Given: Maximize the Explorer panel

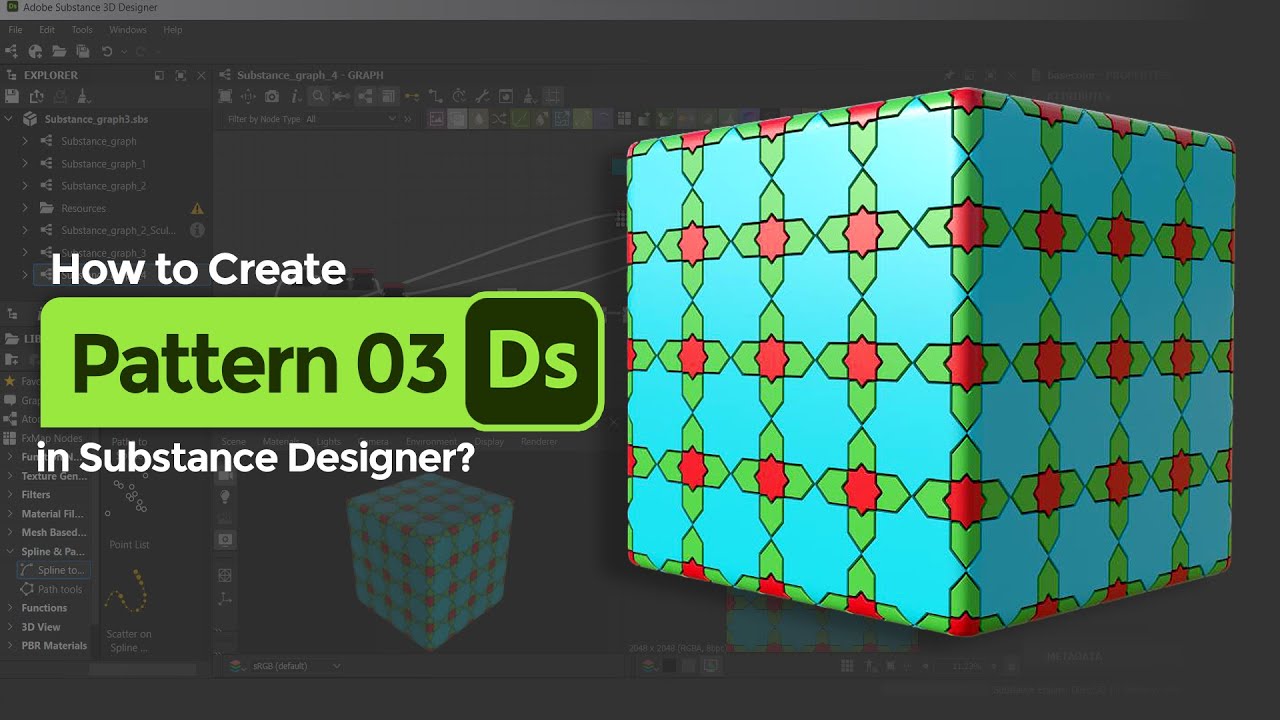Looking at the screenshot, I should pyautogui.click(x=181, y=75).
